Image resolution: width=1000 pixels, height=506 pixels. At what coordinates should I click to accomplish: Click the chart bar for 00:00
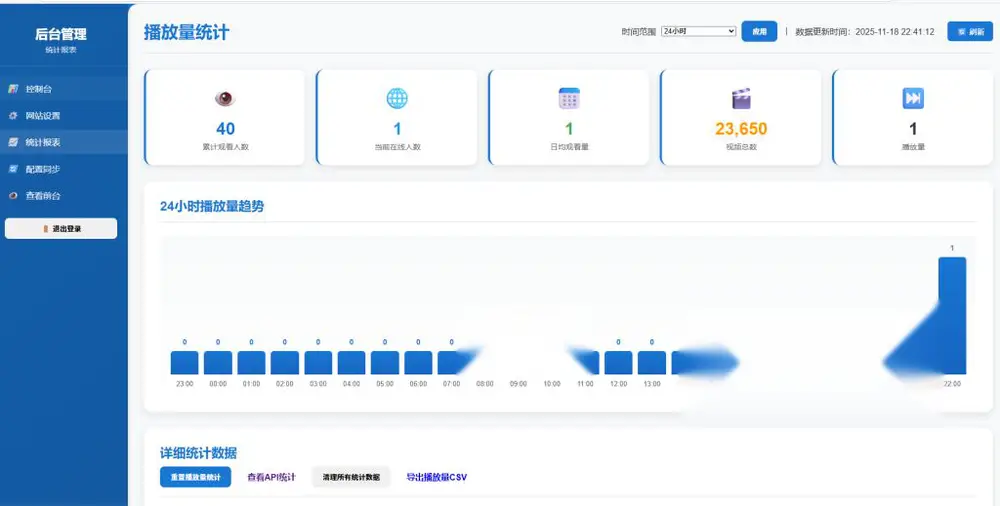point(217,362)
